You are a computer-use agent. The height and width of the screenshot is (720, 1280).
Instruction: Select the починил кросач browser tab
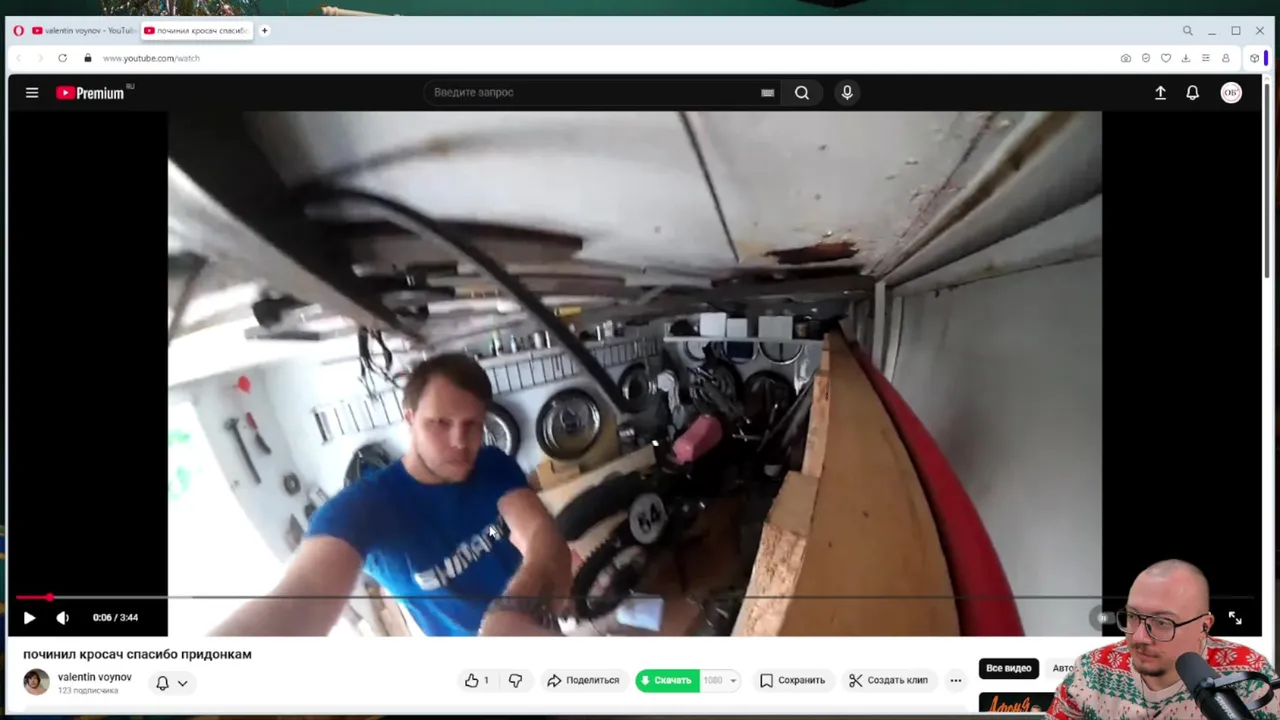point(197,31)
